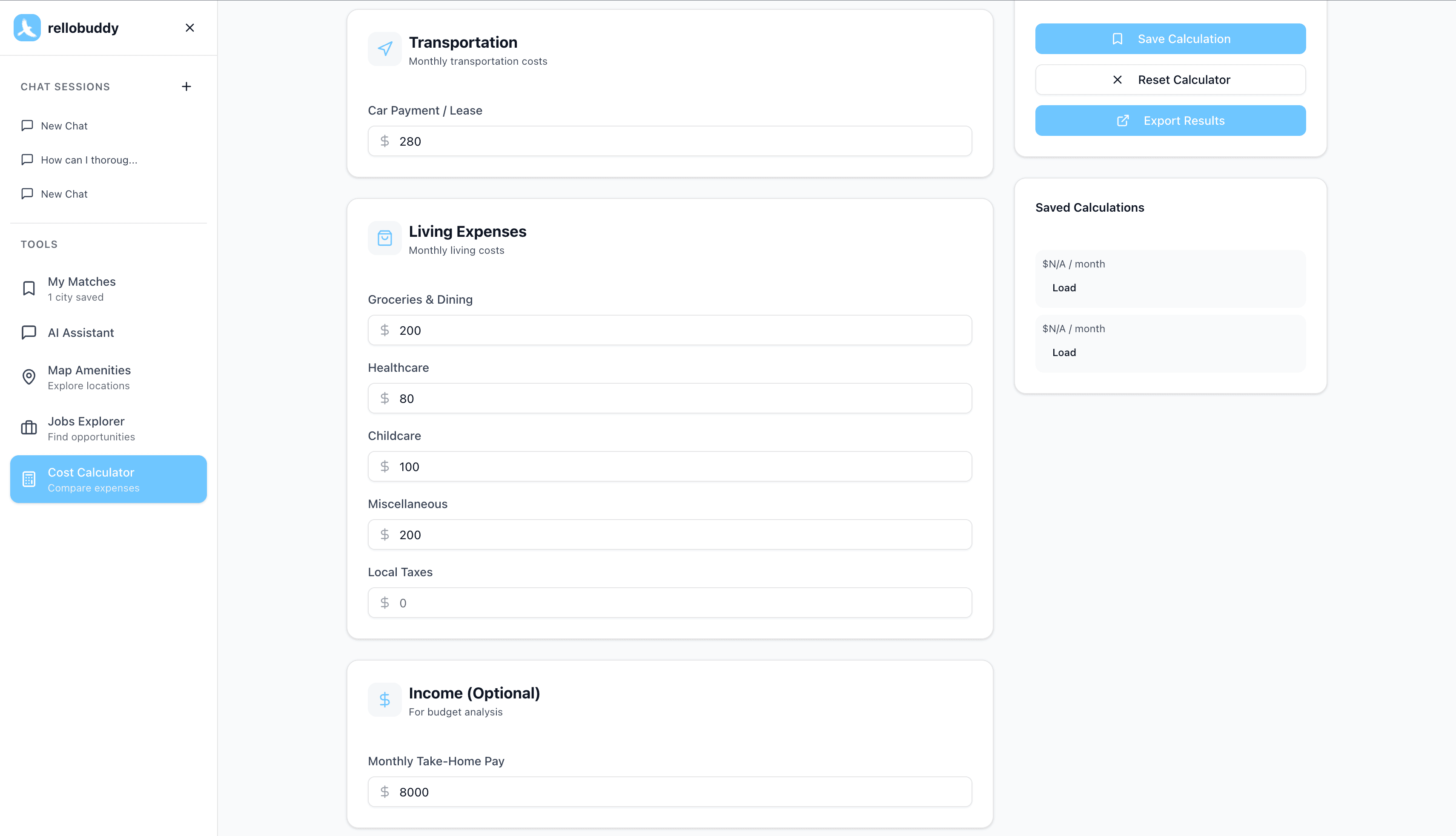
Task: Close the sidebar with the X icon
Action: point(190,28)
